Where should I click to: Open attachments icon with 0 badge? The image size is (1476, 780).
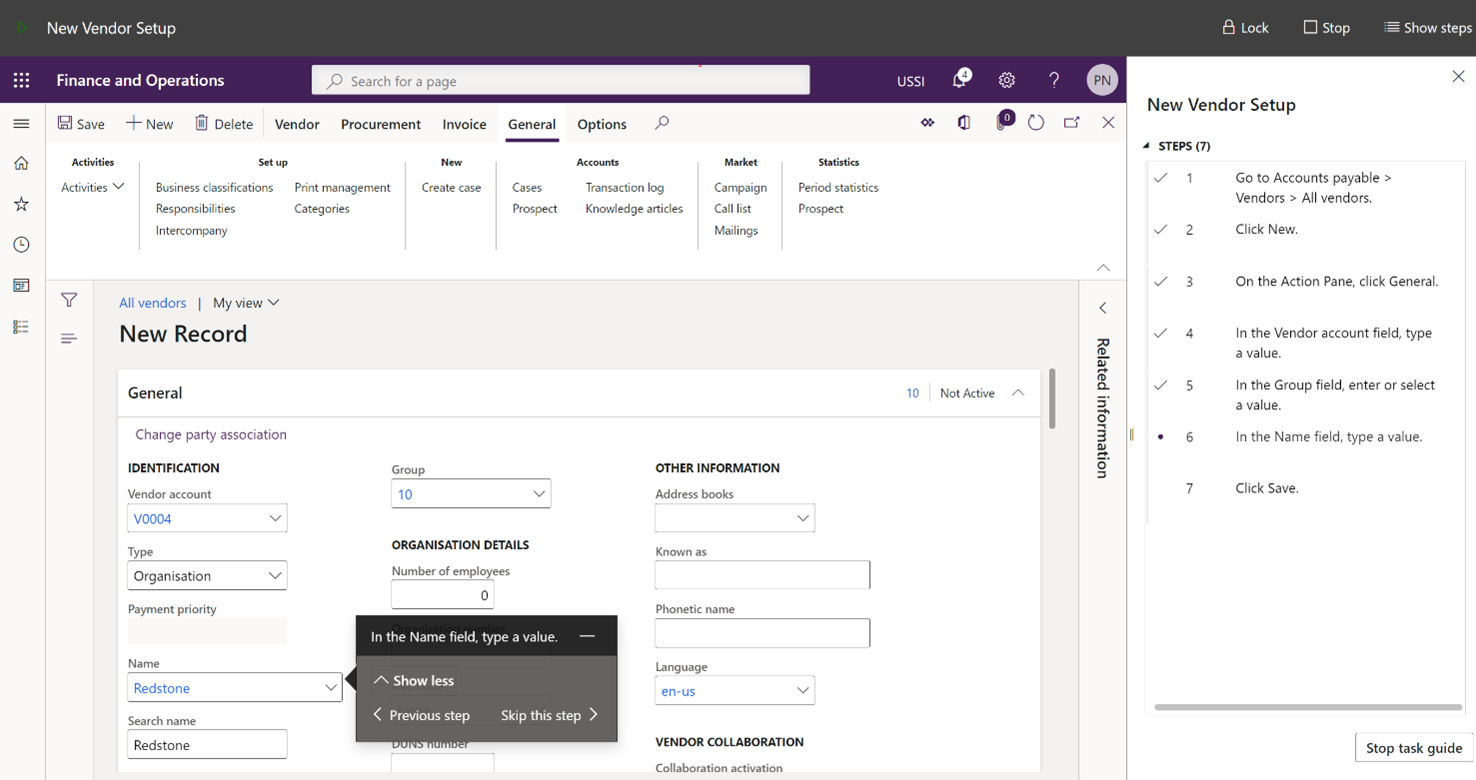(x=1003, y=121)
